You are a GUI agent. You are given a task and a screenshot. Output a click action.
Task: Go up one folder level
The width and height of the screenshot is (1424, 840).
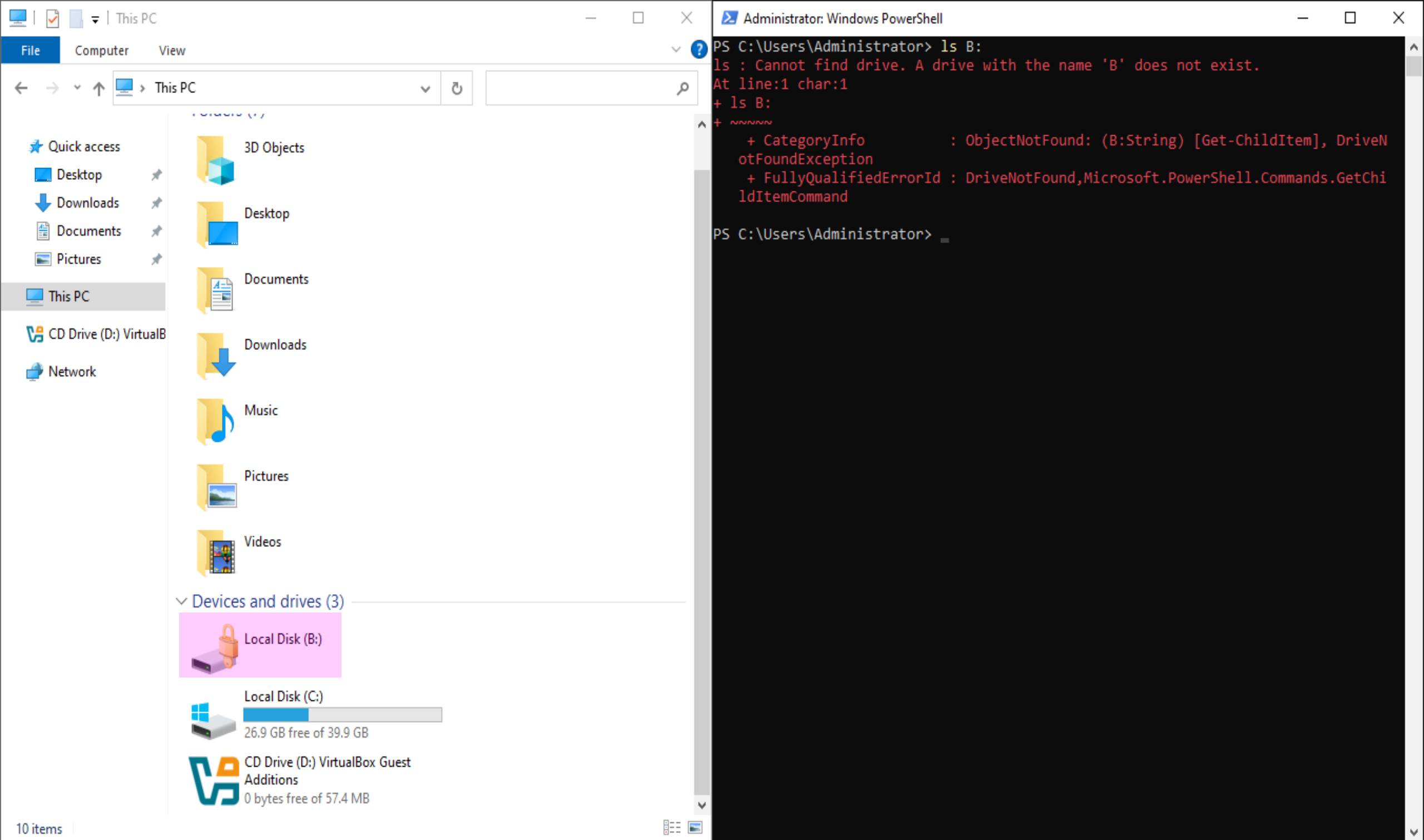tap(98, 88)
